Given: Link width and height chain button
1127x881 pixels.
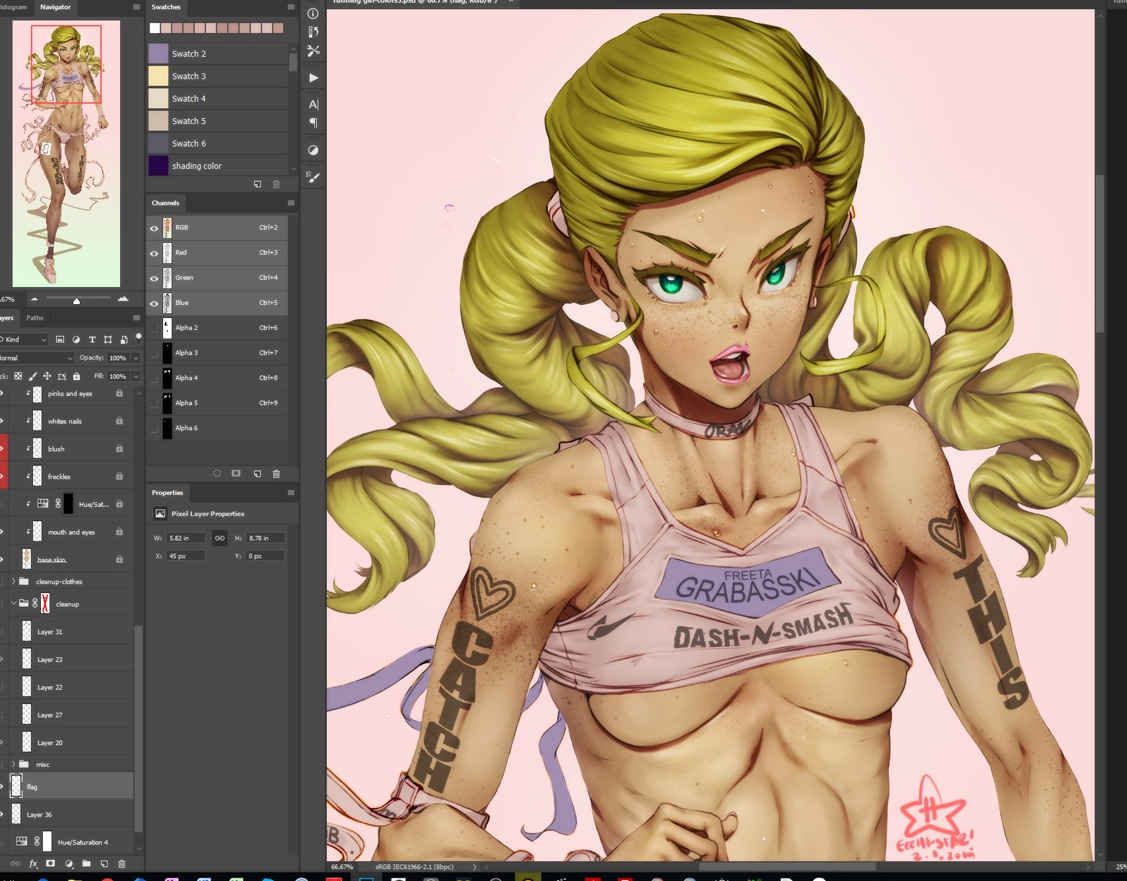Looking at the screenshot, I should click(x=219, y=538).
